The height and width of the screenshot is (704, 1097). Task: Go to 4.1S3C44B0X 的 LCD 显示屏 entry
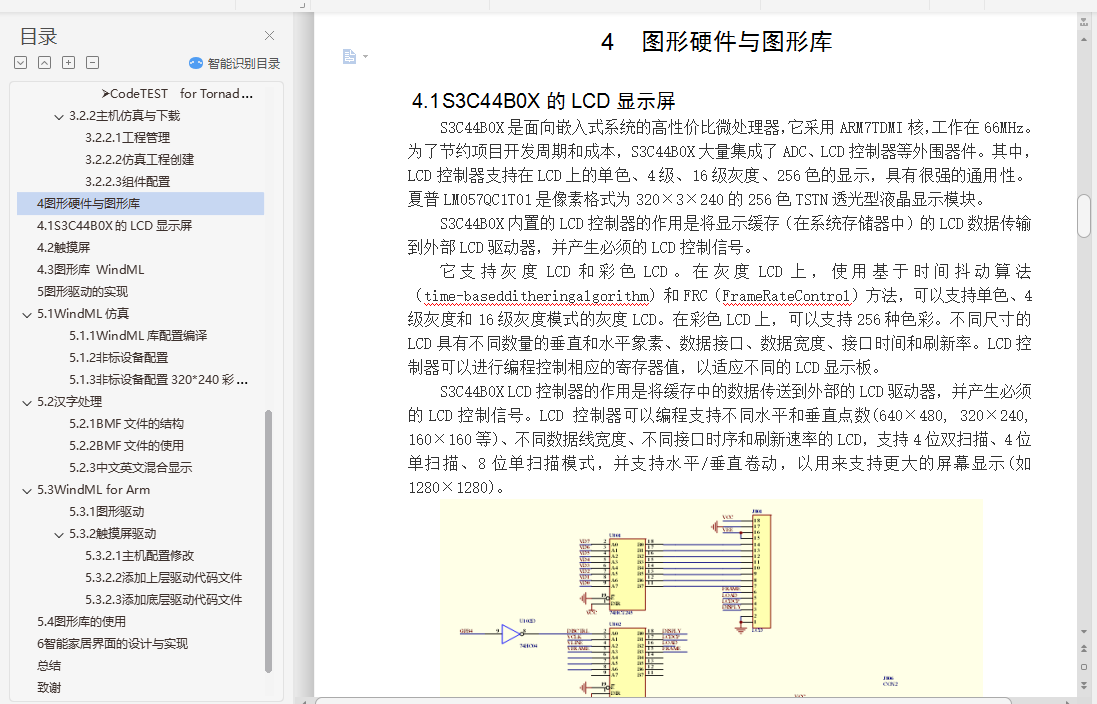(x=114, y=225)
